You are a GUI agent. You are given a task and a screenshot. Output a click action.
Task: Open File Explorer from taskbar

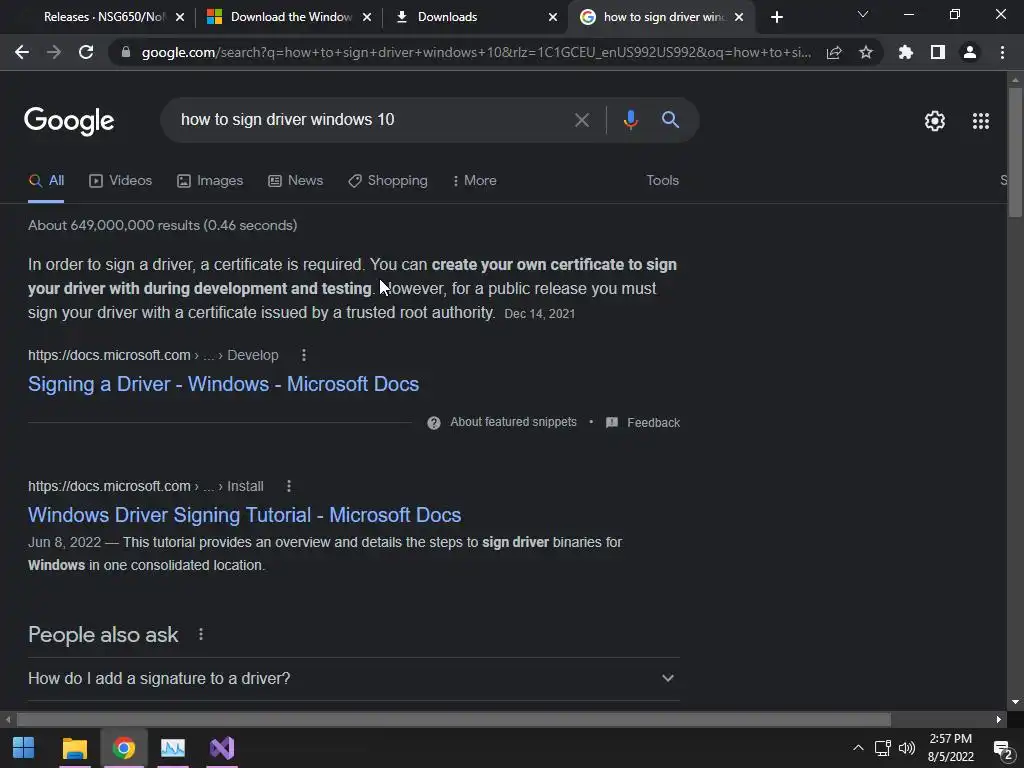(x=74, y=748)
